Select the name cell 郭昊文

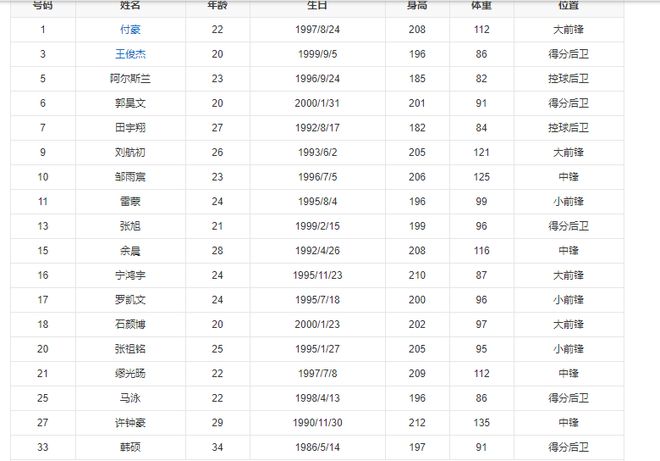click(130, 103)
